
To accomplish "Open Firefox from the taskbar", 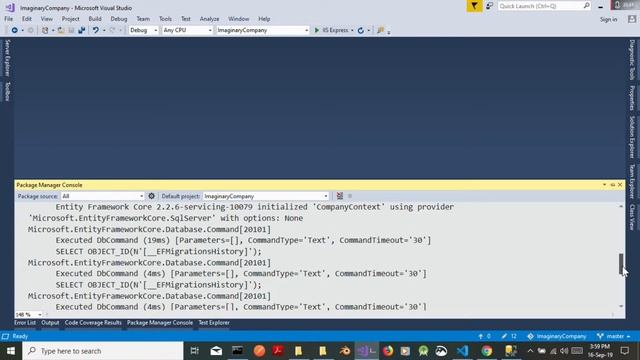I will (388, 351).
